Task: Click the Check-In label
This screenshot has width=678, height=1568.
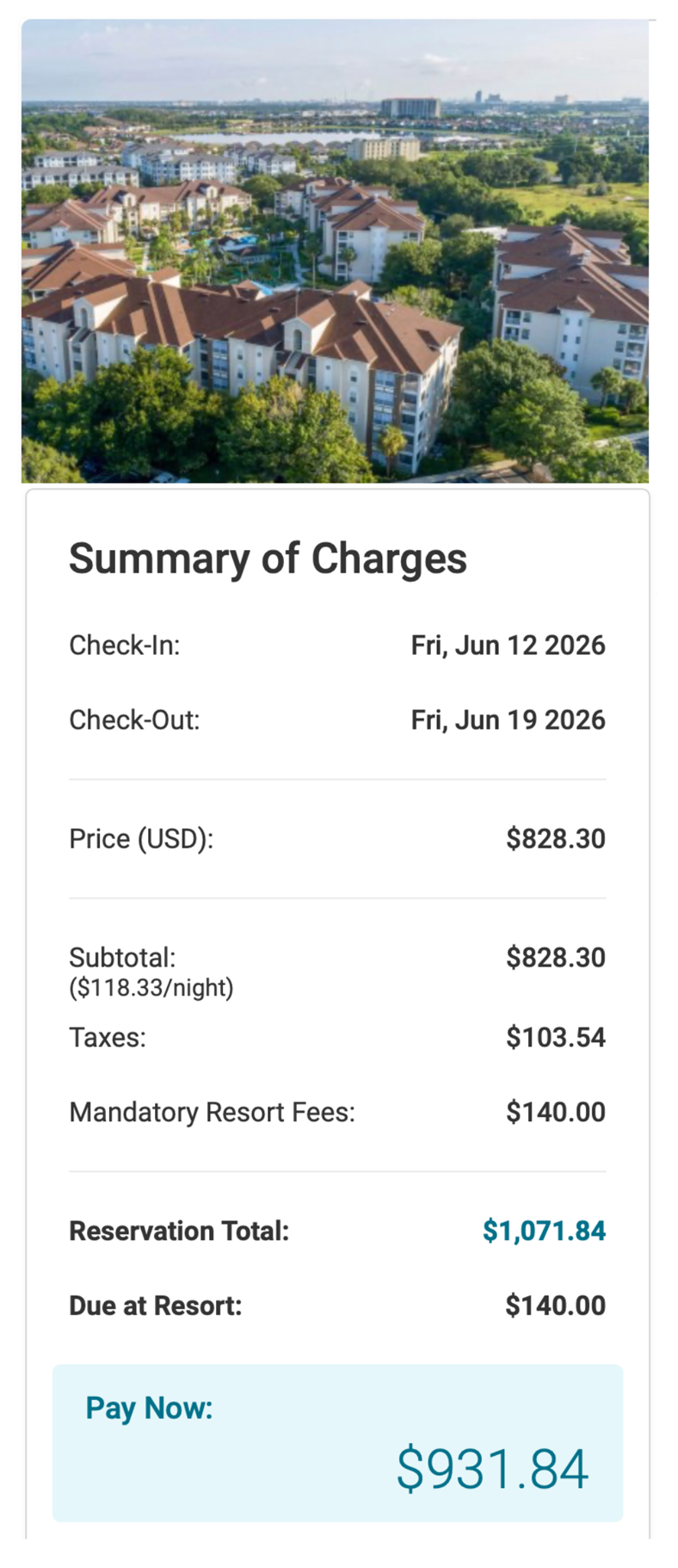Action: (125, 645)
